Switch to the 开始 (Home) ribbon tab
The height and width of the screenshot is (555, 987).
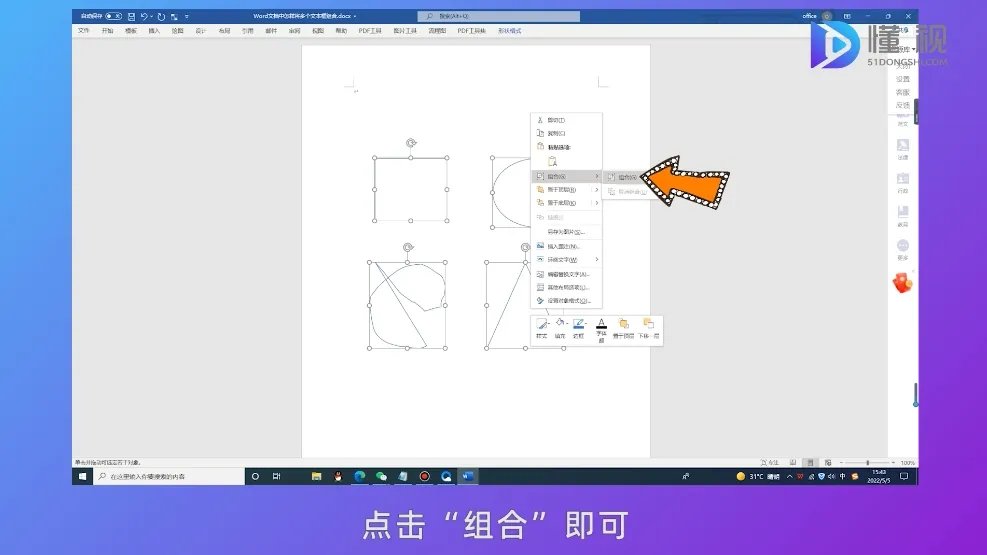(108, 30)
